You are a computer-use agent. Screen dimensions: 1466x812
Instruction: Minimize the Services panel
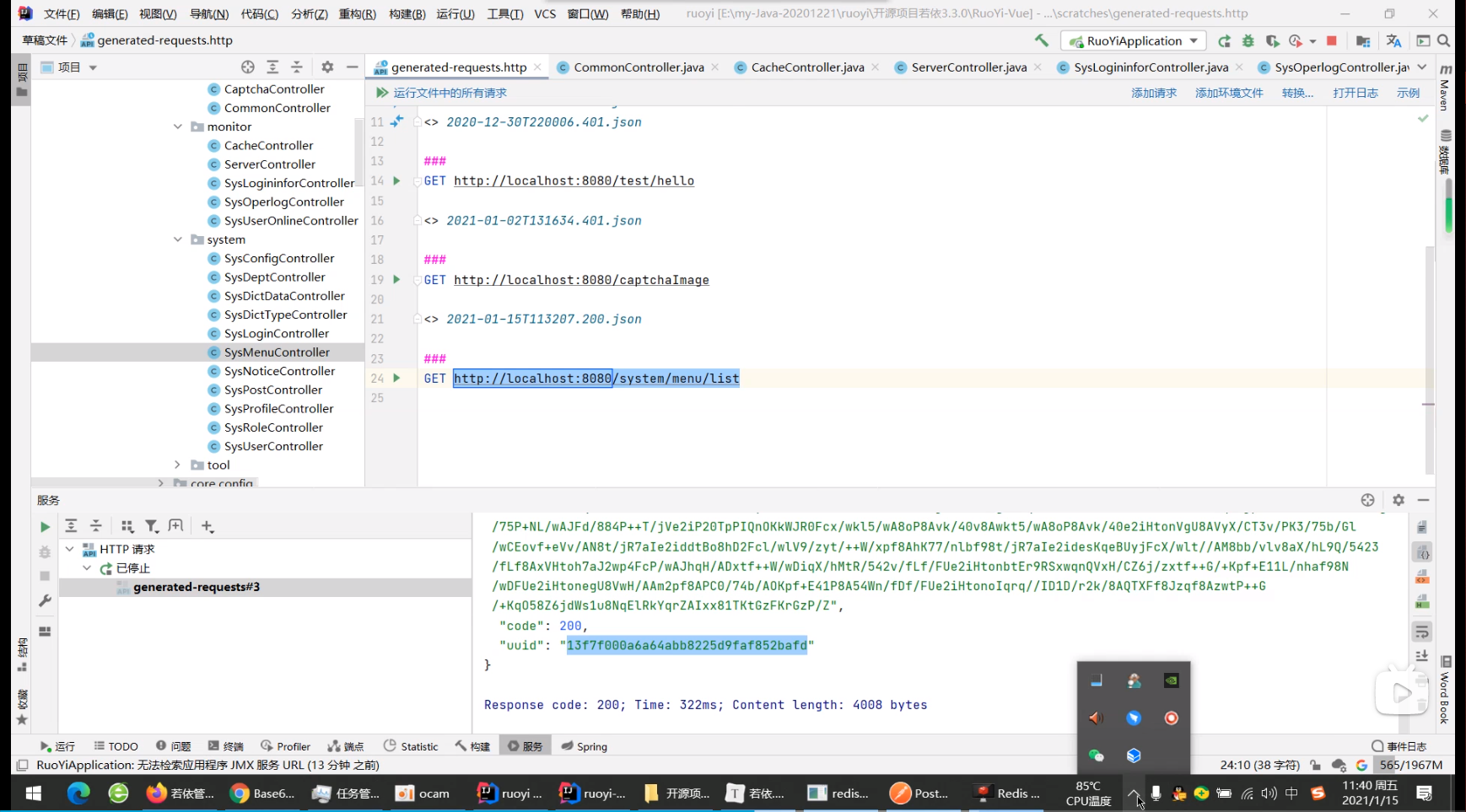point(1423,500)
